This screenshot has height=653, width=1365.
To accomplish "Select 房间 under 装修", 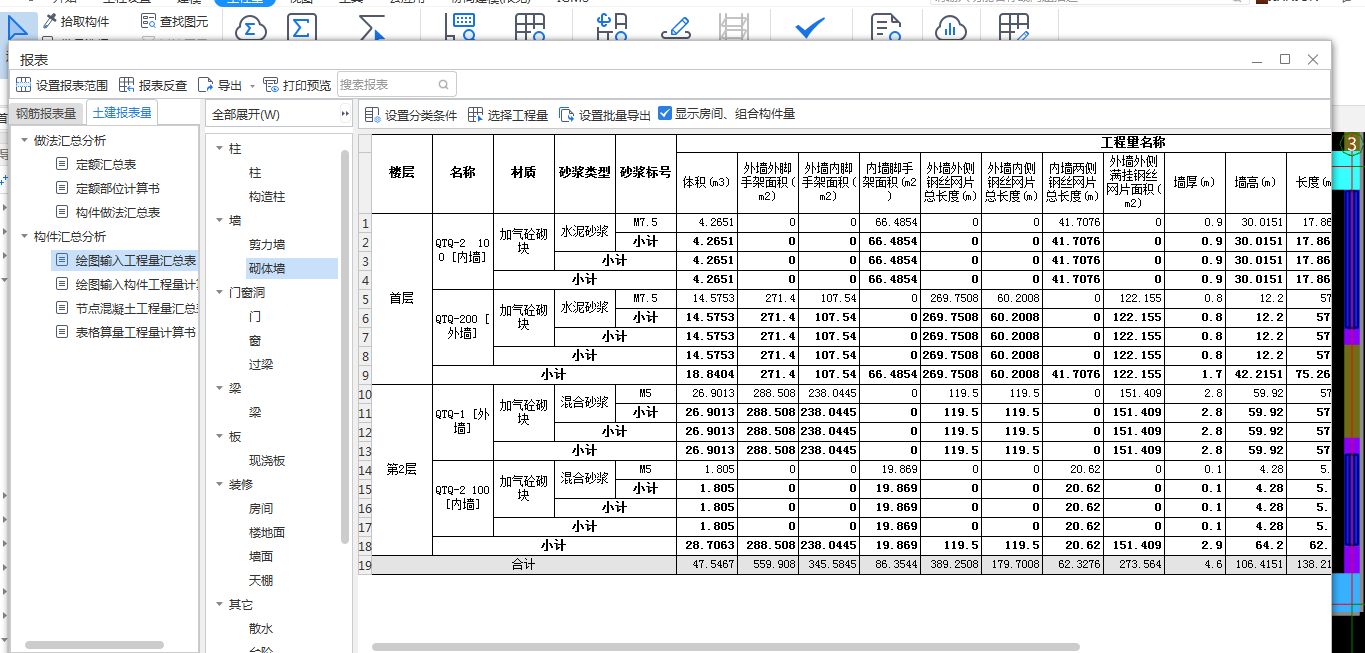I will pos(261,508).
